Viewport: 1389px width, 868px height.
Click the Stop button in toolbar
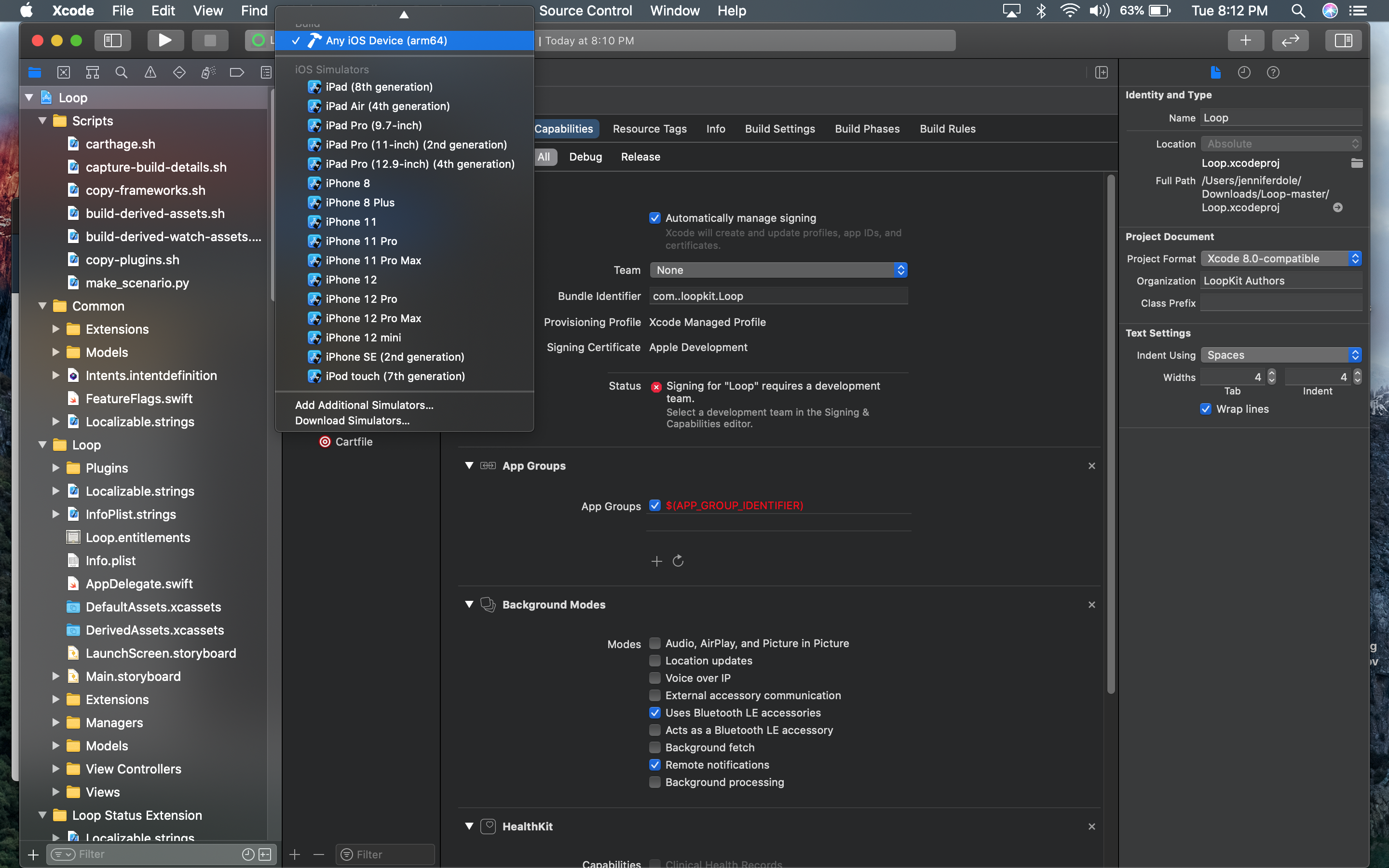[210, 40]
